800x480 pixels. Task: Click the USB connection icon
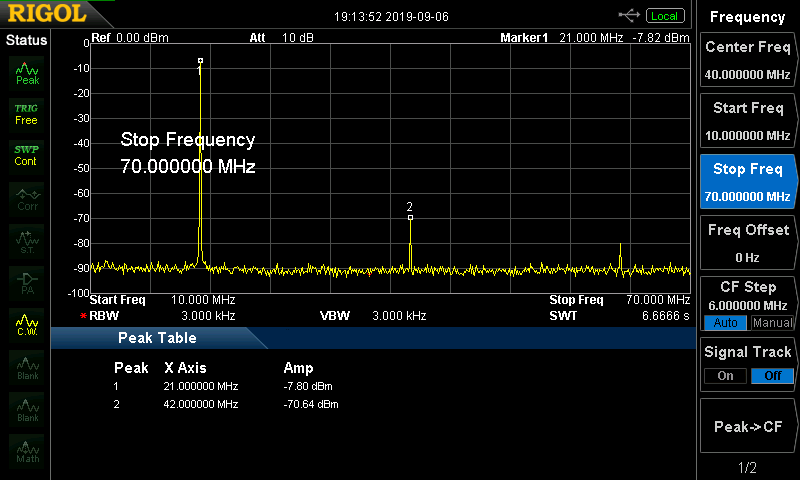tap(629, 15)
